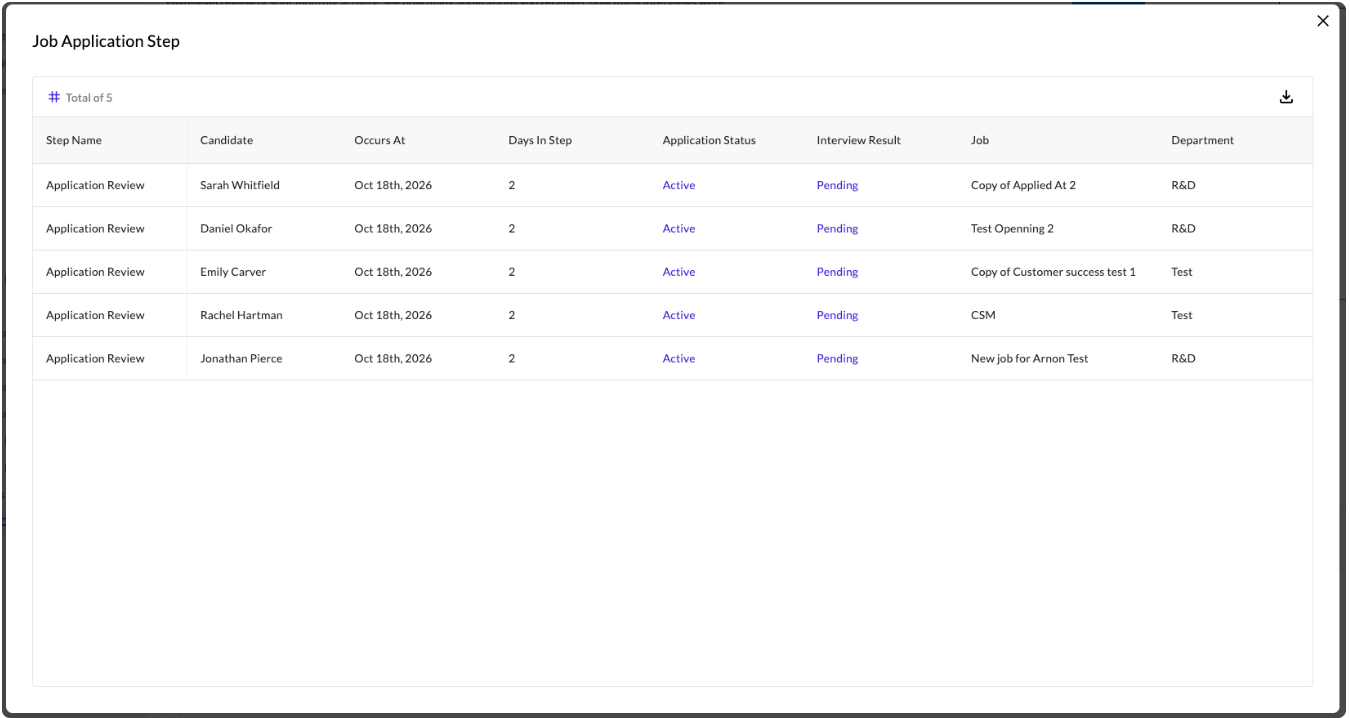Sort by Occurs At column header

(x=380, y=140)
